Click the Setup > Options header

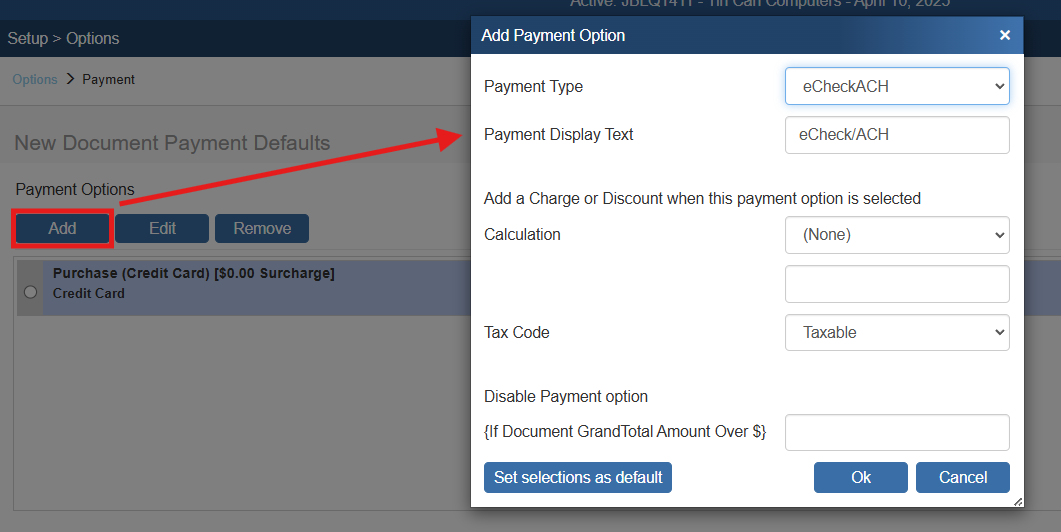(x=64, y=39)
